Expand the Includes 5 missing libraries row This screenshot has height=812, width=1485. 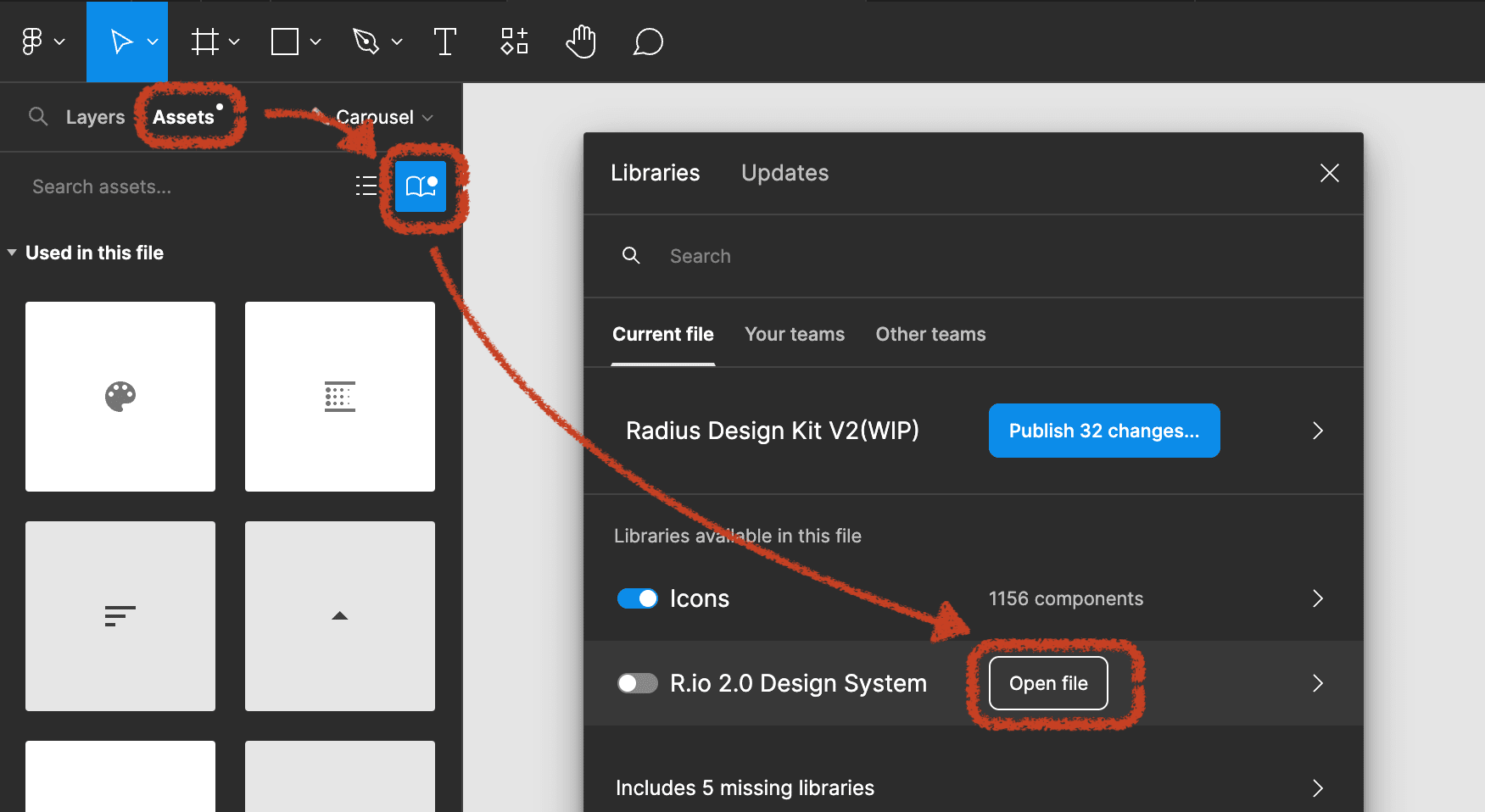pyautogui.click(x=974, y=787)
